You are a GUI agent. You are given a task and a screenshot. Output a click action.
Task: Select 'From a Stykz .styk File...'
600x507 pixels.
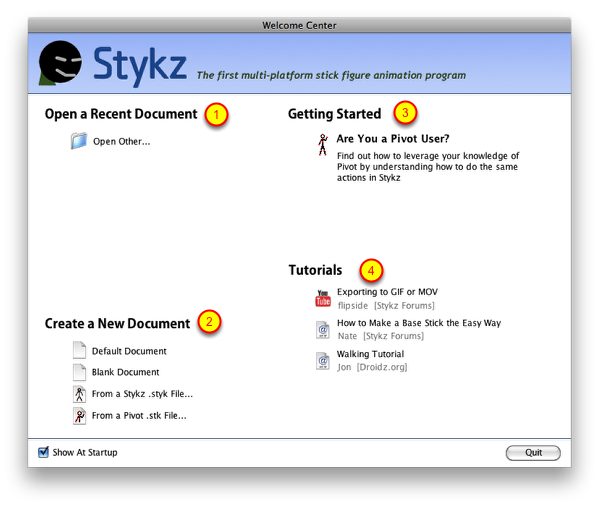click(142, 394)
